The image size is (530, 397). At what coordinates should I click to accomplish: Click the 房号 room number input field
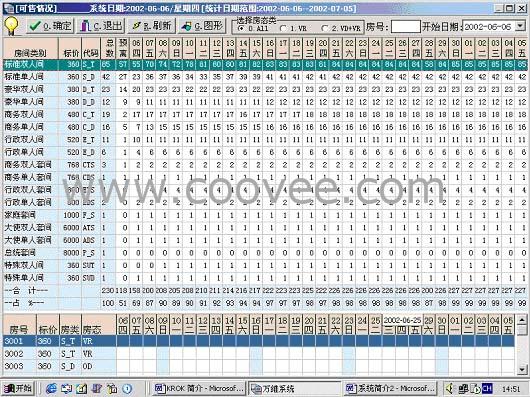[405, 26]
